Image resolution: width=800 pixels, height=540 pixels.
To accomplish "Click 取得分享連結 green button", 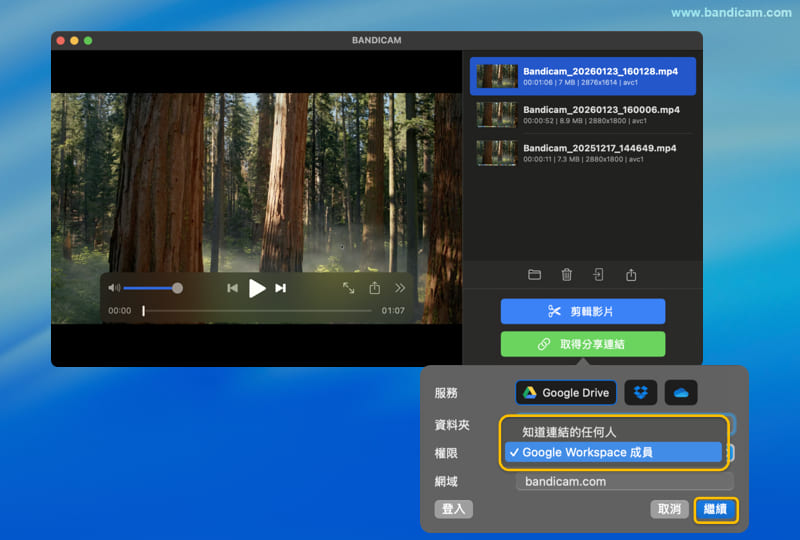I will pos(582,344).
